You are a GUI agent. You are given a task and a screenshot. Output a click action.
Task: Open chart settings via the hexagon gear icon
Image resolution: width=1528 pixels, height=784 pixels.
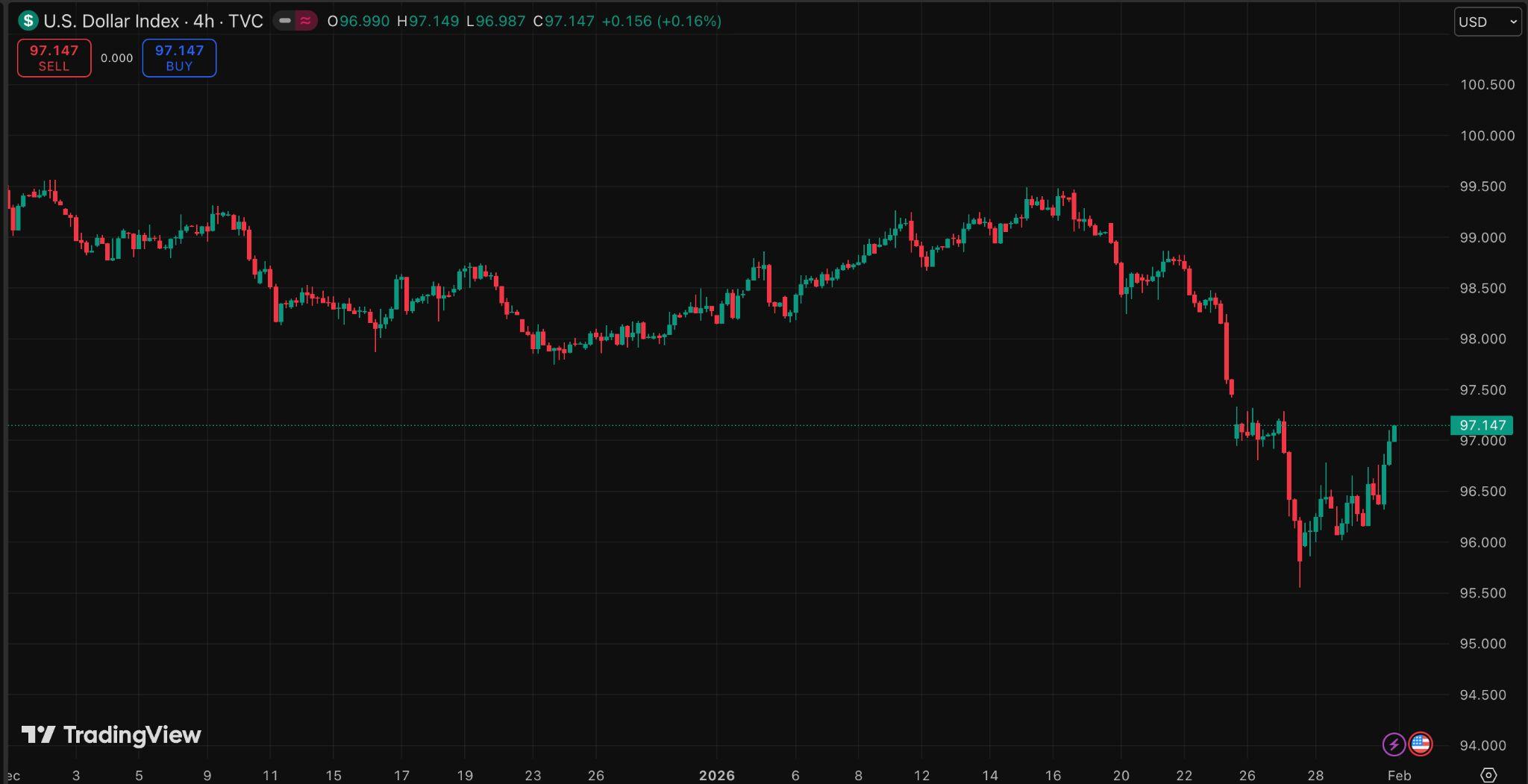click(1488, 775)
